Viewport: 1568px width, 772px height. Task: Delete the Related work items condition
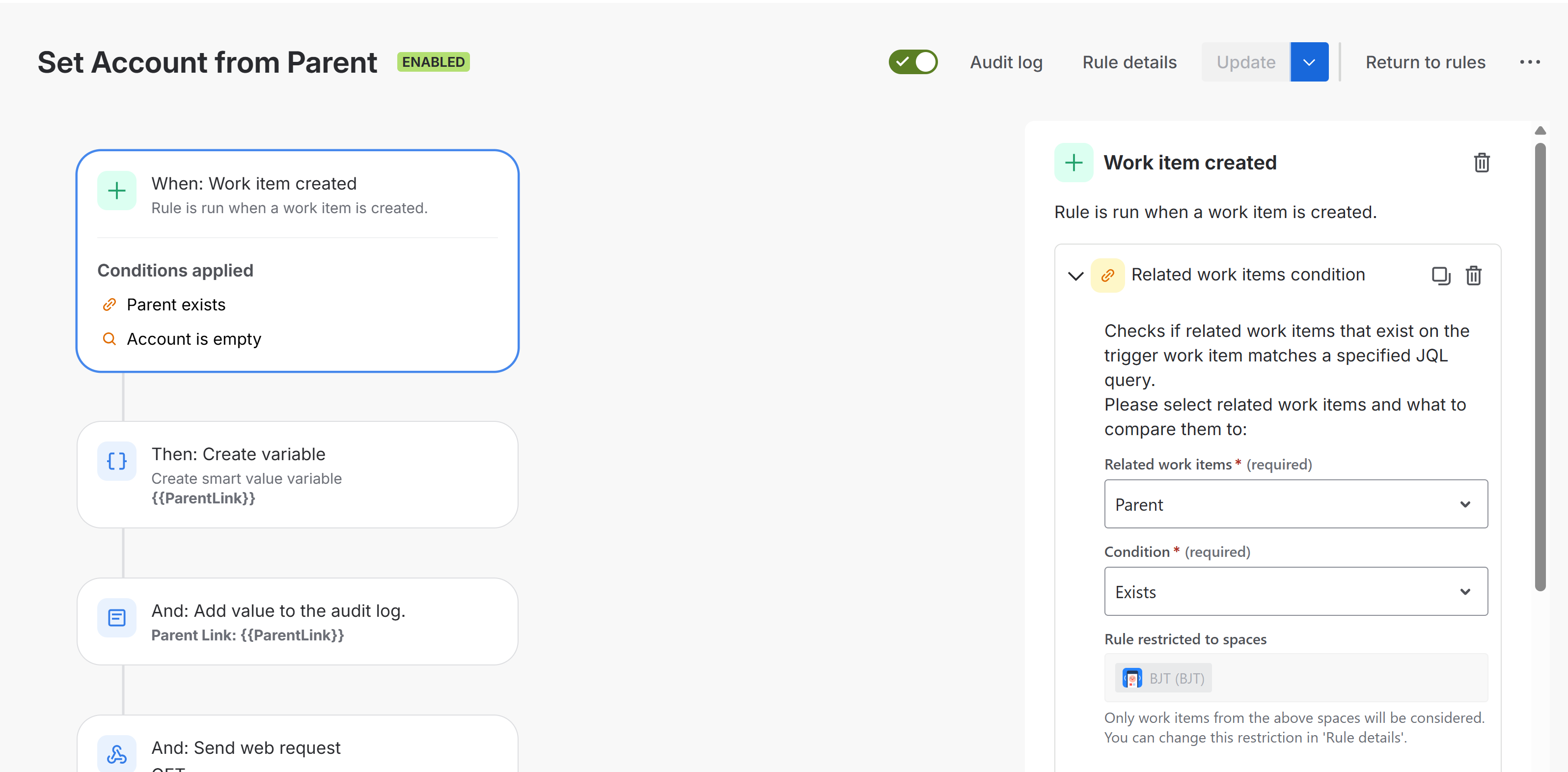click(1473, 275)
